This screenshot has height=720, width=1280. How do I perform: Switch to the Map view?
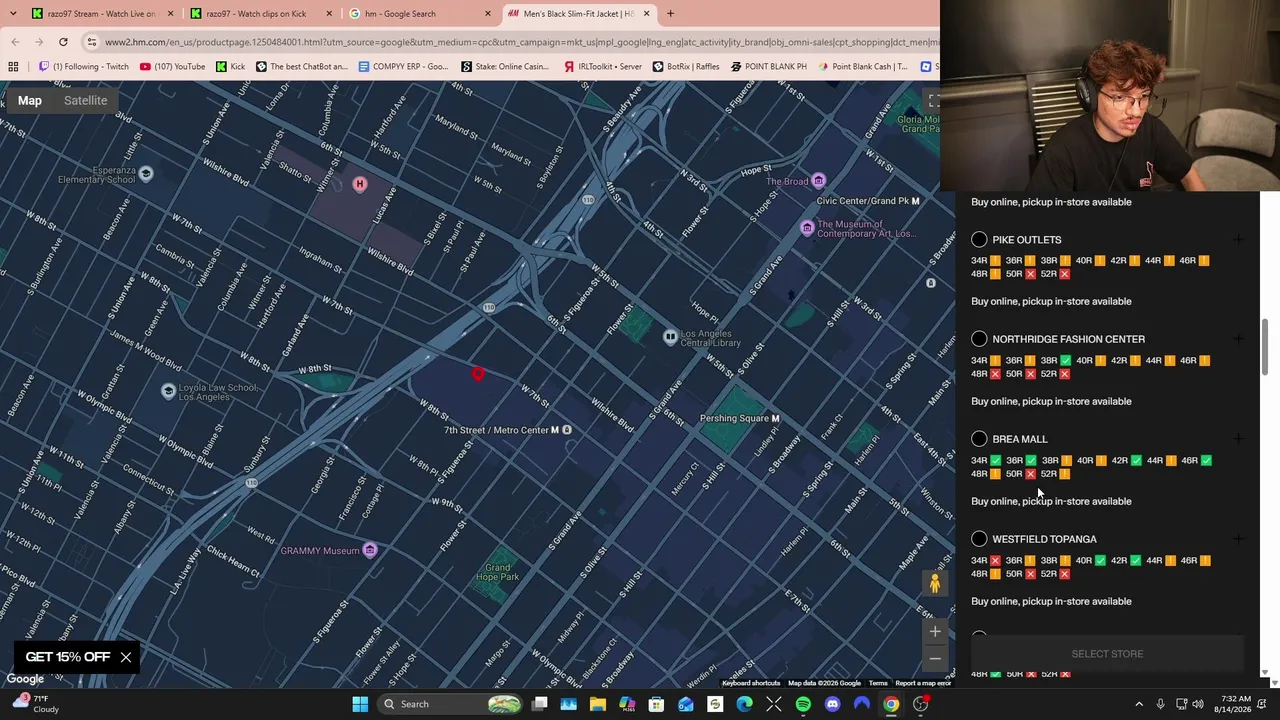[x=29, y=100]
